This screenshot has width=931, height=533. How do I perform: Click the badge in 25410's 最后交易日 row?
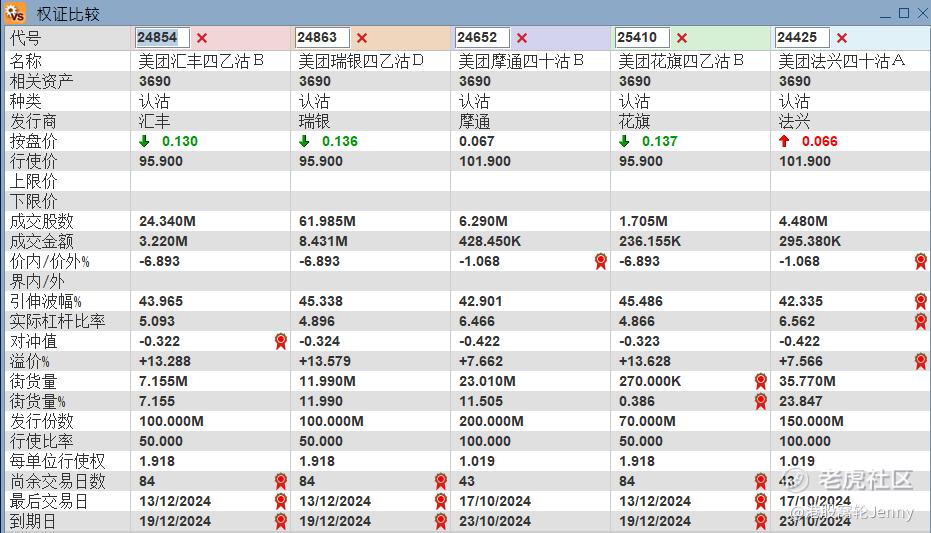pos(761,501)
